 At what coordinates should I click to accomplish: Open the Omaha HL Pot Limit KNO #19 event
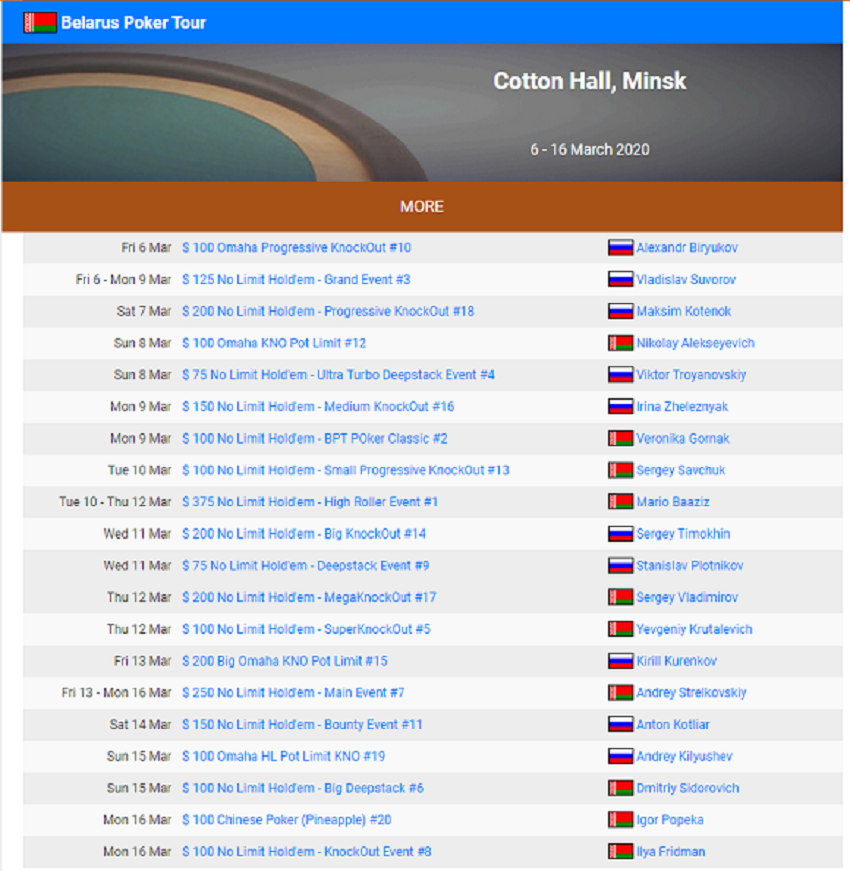283,757
